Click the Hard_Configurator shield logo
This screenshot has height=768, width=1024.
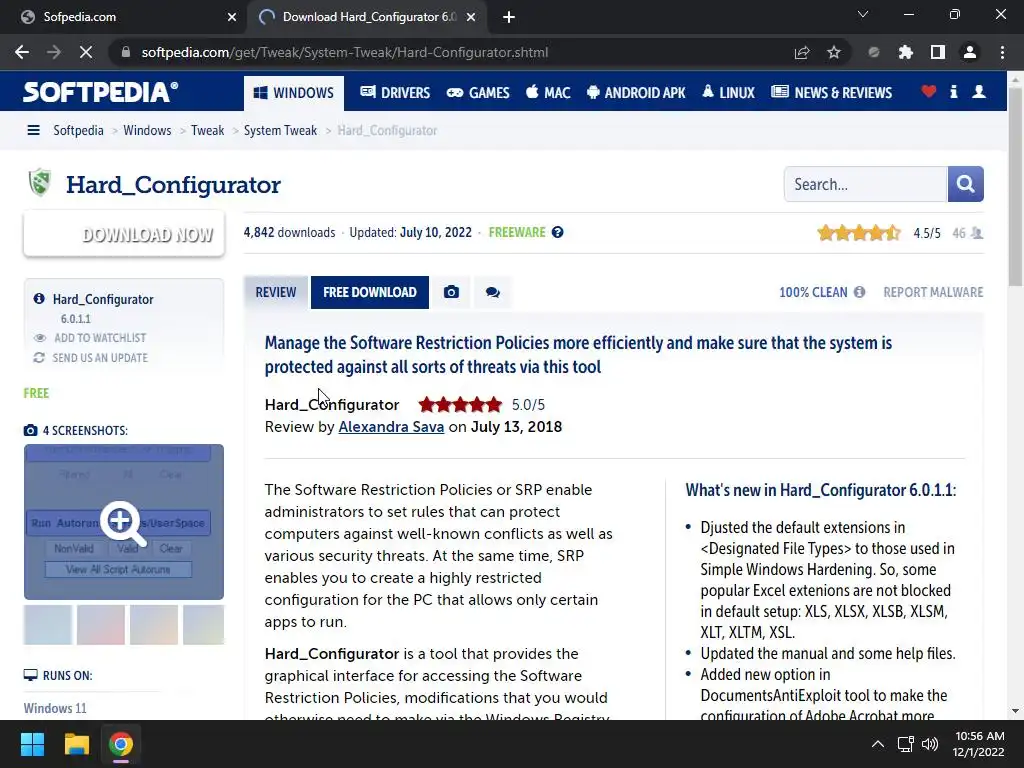(x=40, y=182)
